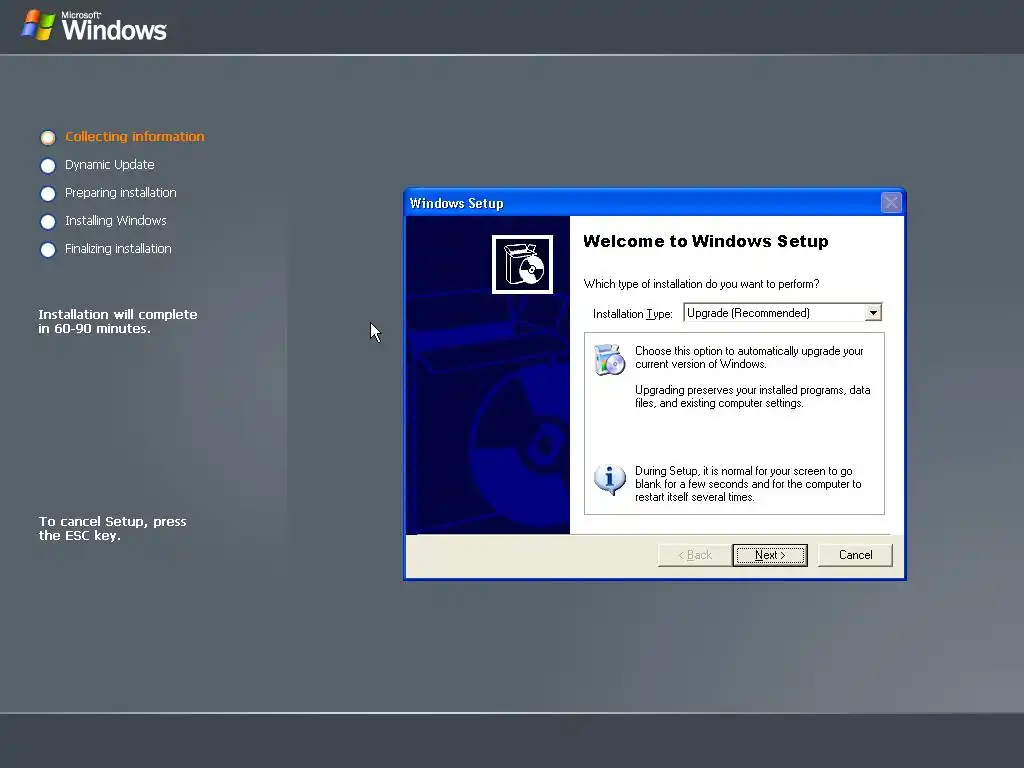Viewport: 1024px width, 768px height.
Task: Click the 'Preparing installation' step text
Action: pyautogui.click(x=121, y=193)
